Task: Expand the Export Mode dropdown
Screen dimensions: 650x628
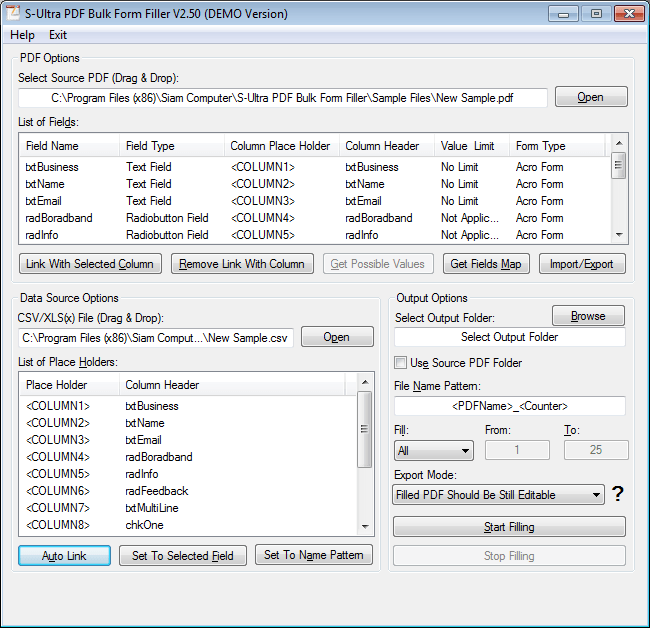Action: pos(499,494)
